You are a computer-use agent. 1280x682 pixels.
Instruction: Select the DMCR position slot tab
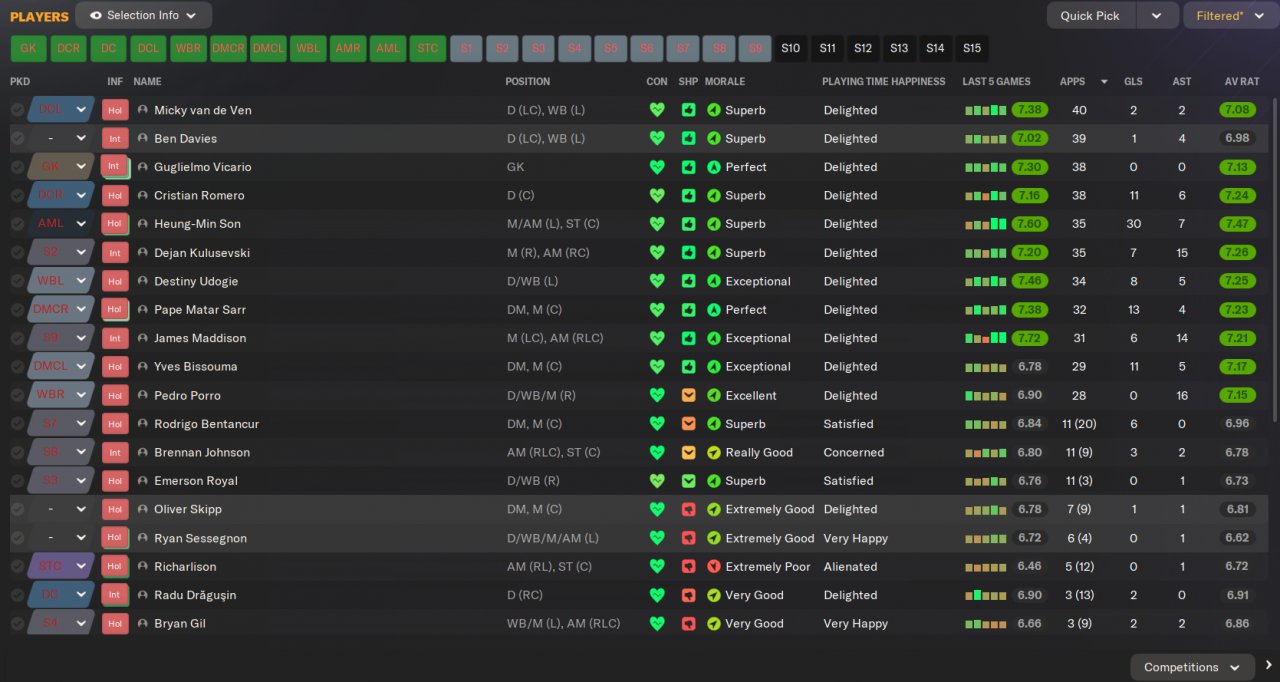tap(228, 48)
